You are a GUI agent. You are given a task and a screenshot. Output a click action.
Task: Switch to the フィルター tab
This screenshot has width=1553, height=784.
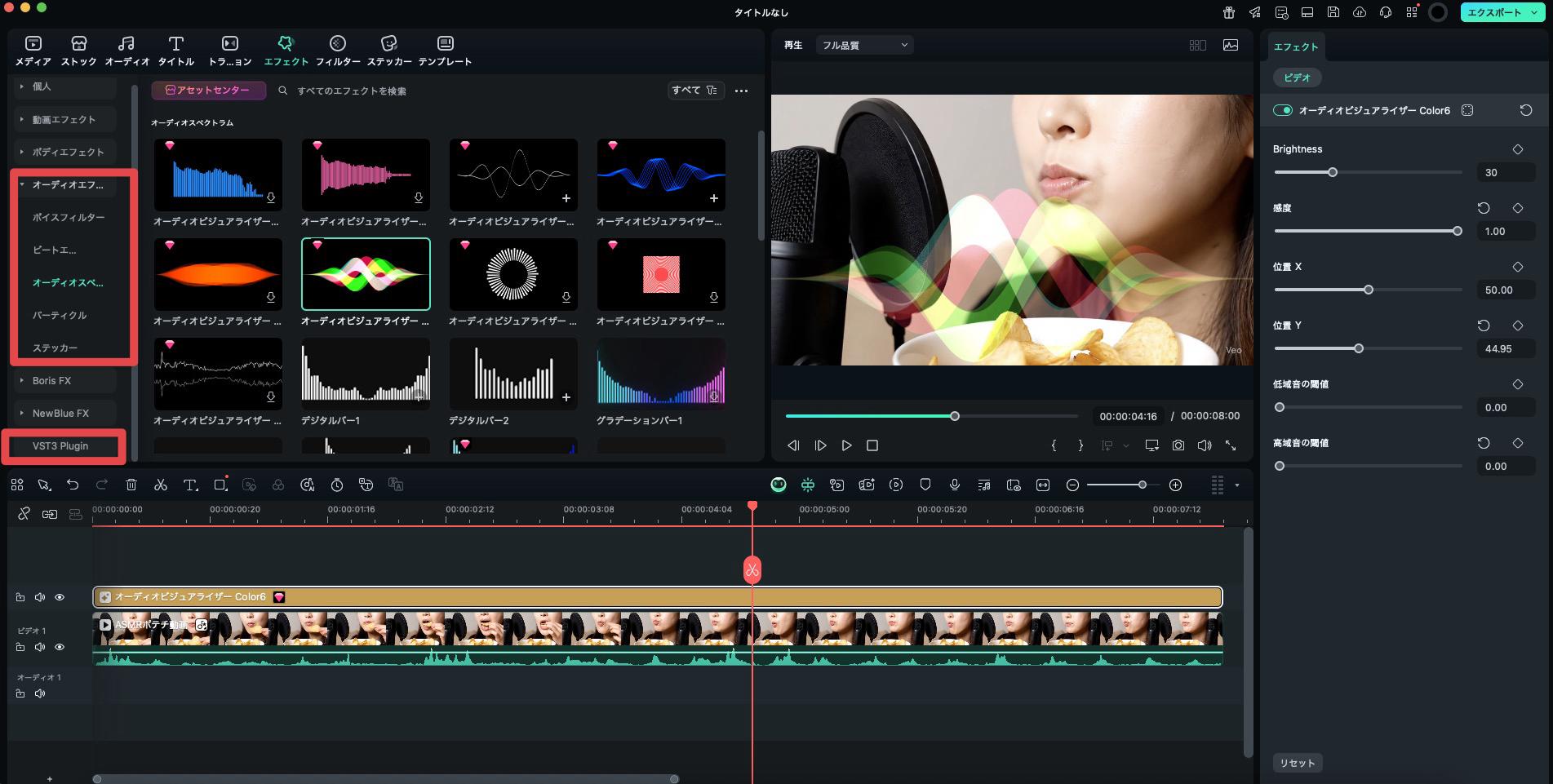click(338, 51)
